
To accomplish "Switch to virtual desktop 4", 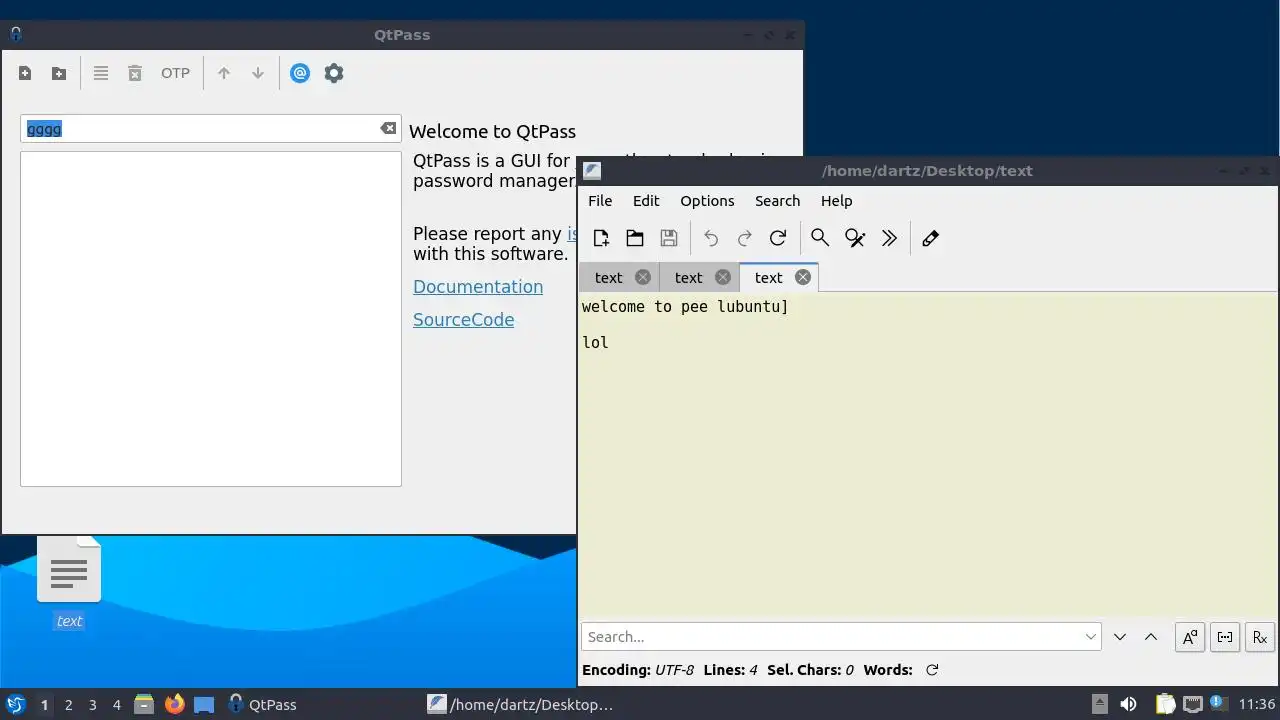I will coord(116,705).
